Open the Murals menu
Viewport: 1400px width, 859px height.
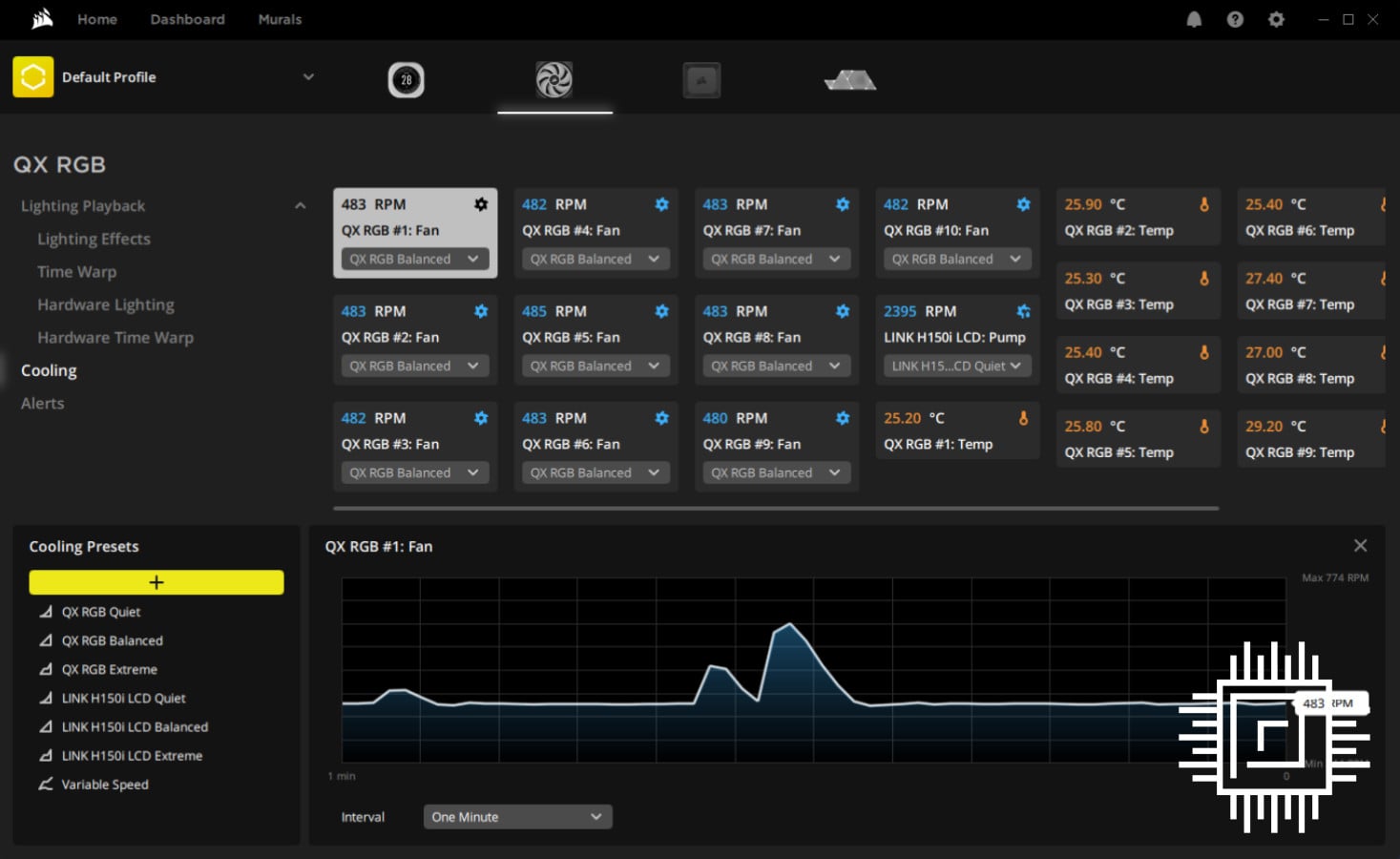(x=279, y=19)
